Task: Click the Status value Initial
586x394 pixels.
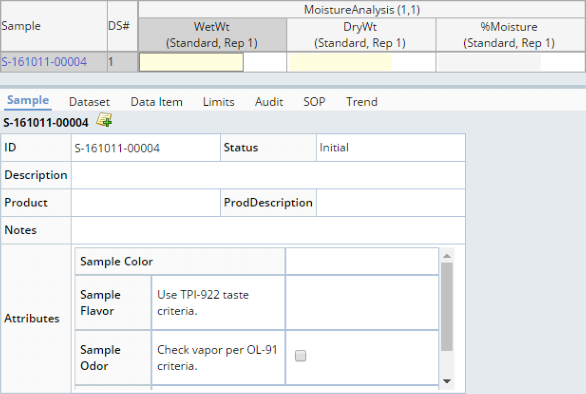Action: click(334, 148)
